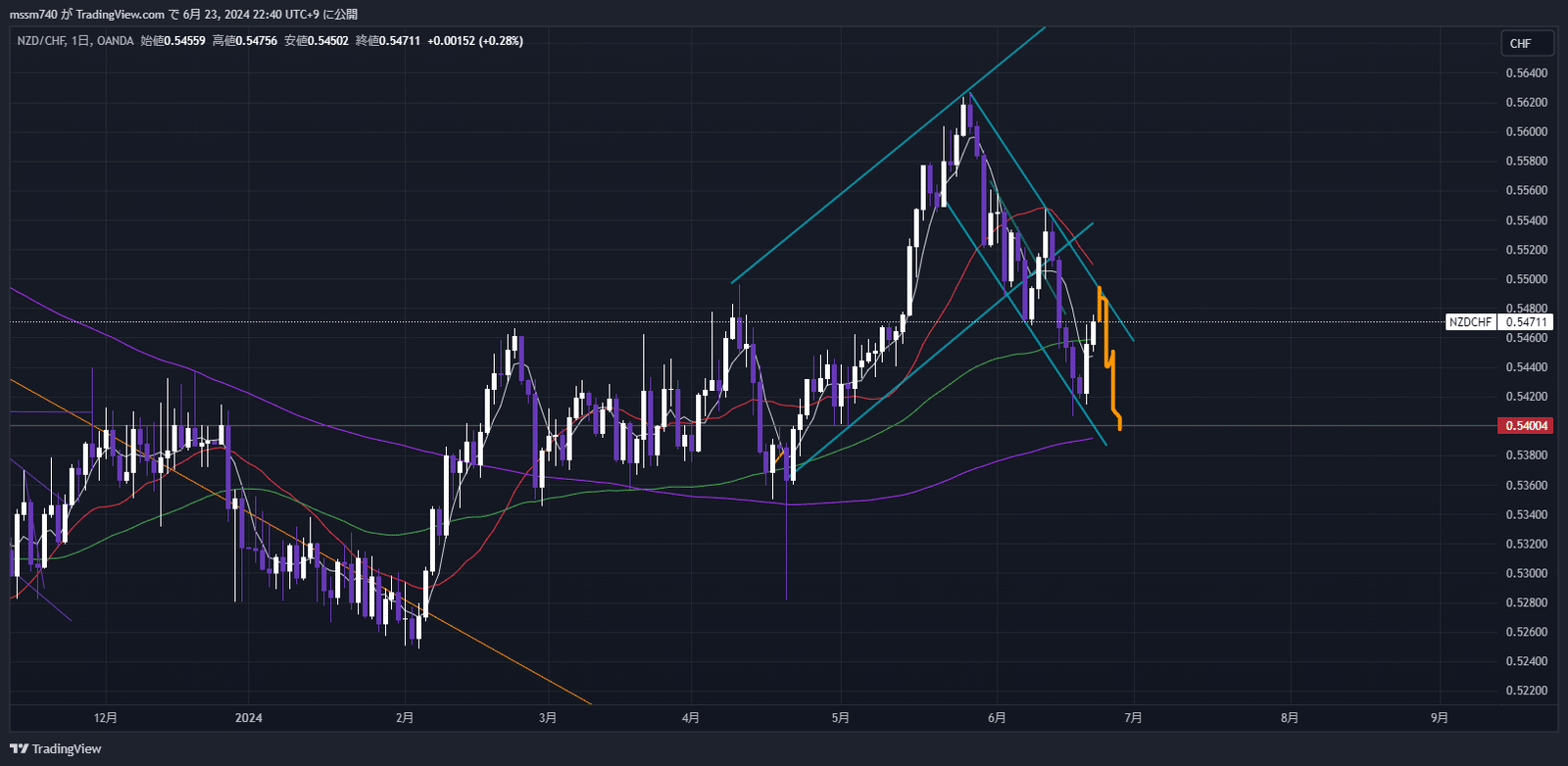This screenshot has height=766, width=1568.
Task: Click the 7月 time axis label
Action: (x=1133, y=718)
